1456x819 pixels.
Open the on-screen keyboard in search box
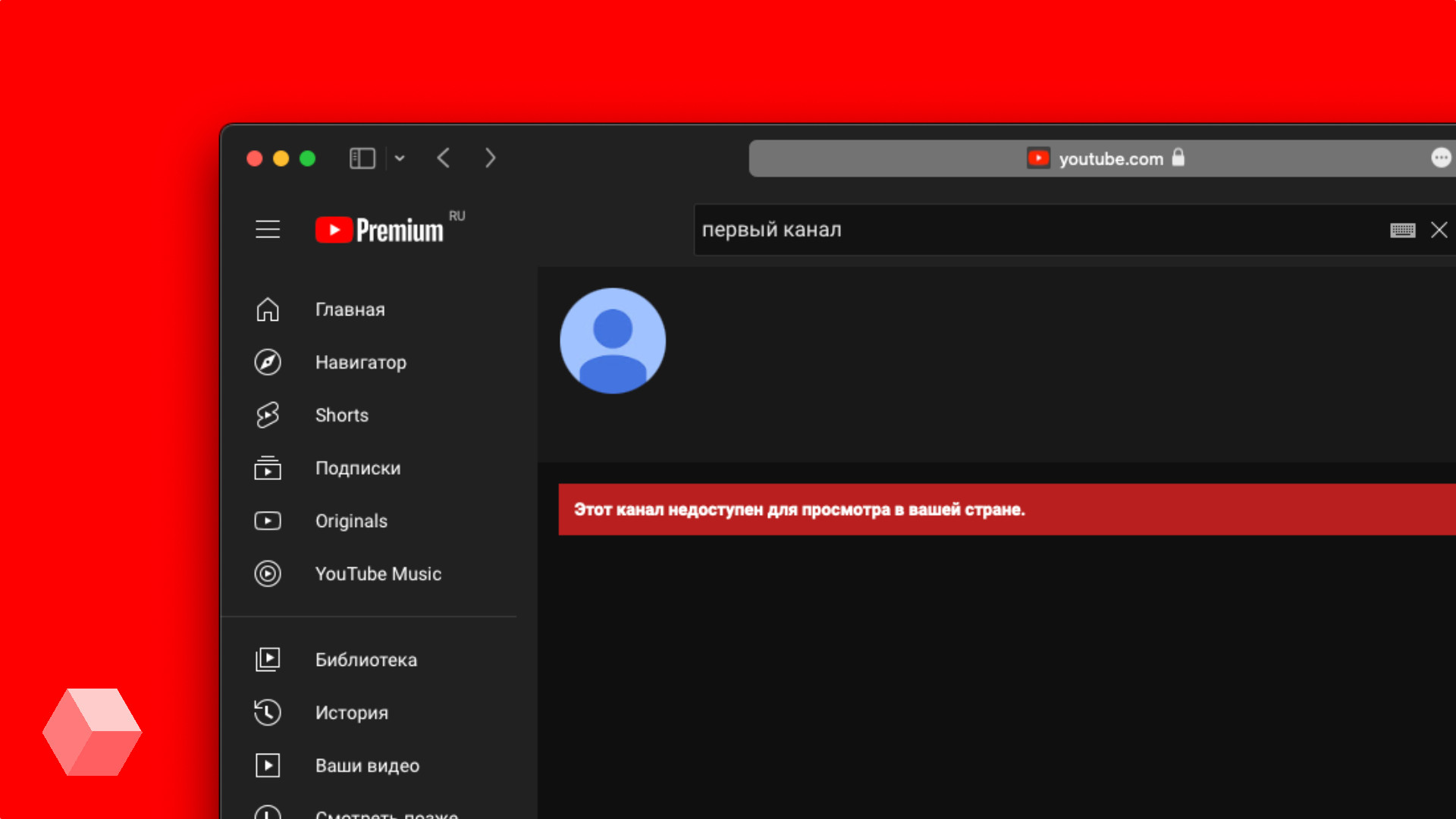1403,231
